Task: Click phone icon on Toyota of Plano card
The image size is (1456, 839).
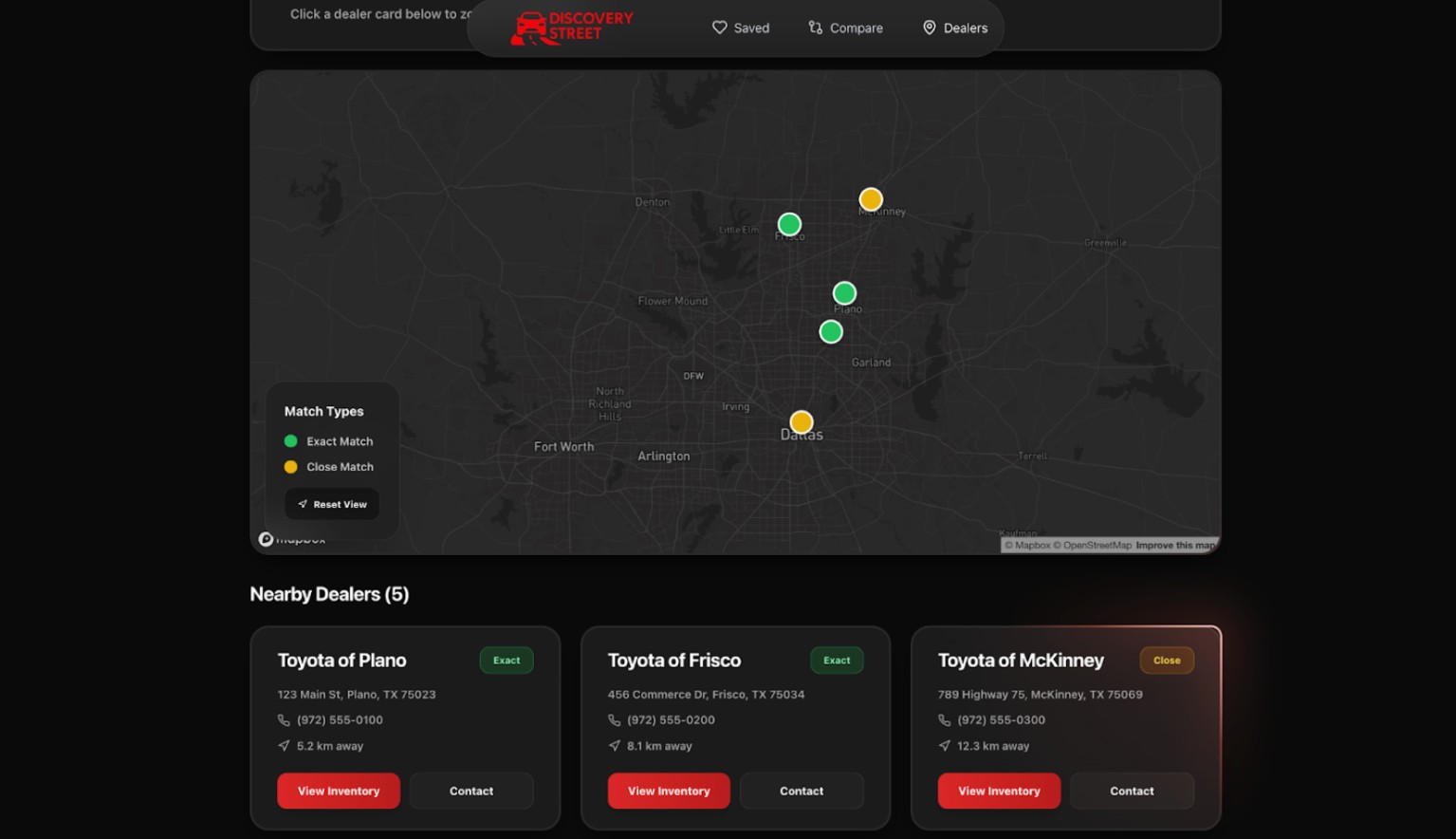Action: [x=284, y=720]
